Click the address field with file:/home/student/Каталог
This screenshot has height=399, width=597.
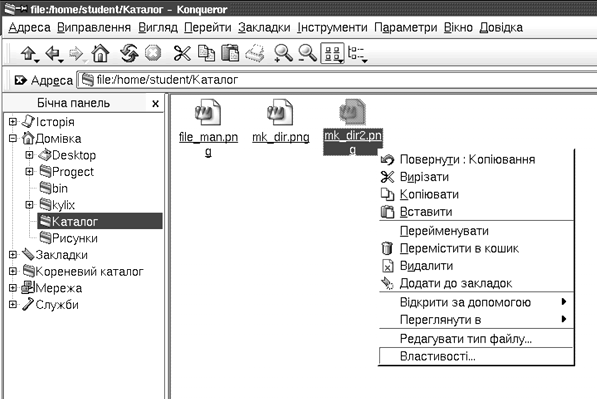tap(337, 80)
